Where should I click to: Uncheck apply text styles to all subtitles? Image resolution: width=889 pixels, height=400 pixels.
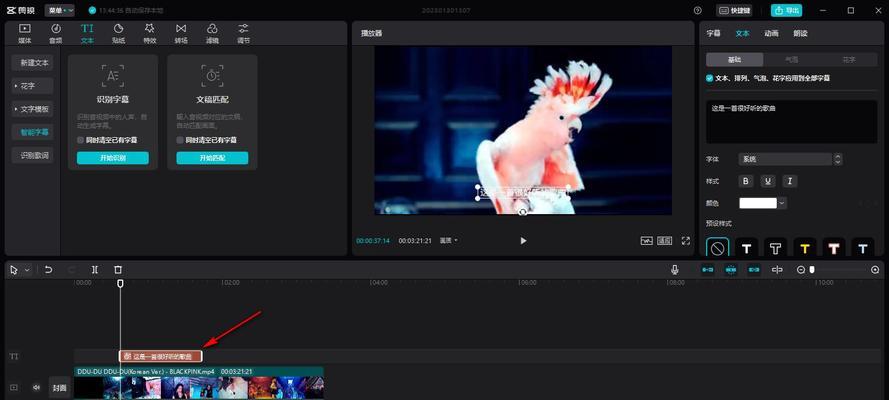709,78
